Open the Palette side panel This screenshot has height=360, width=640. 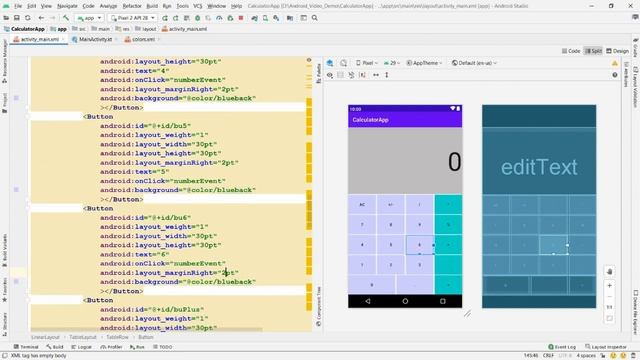point(319,73)
